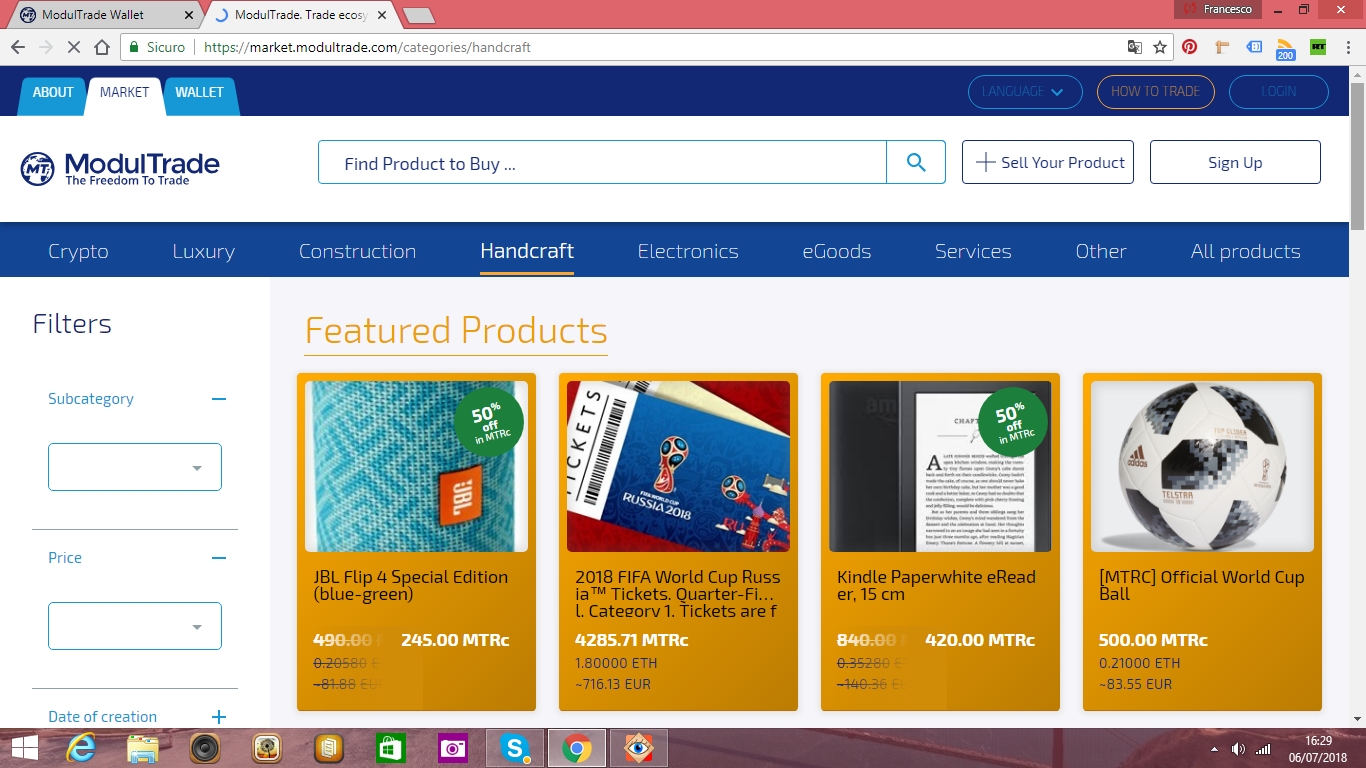This screenshot has height=768, width=1366.
Task: Click the JBL speaker product image
Action: (416, 466)
